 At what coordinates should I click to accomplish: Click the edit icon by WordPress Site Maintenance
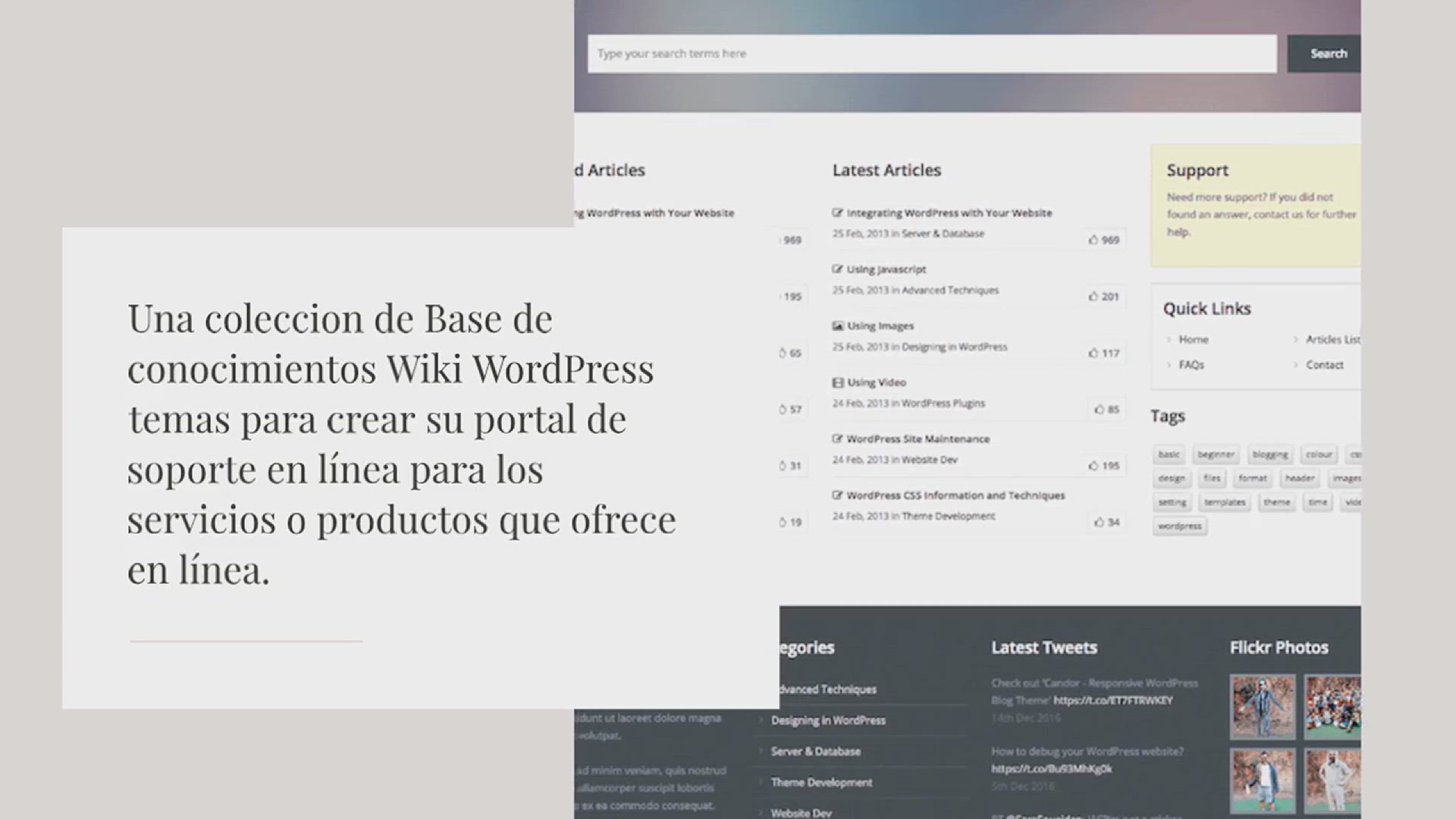click(837, 439)
